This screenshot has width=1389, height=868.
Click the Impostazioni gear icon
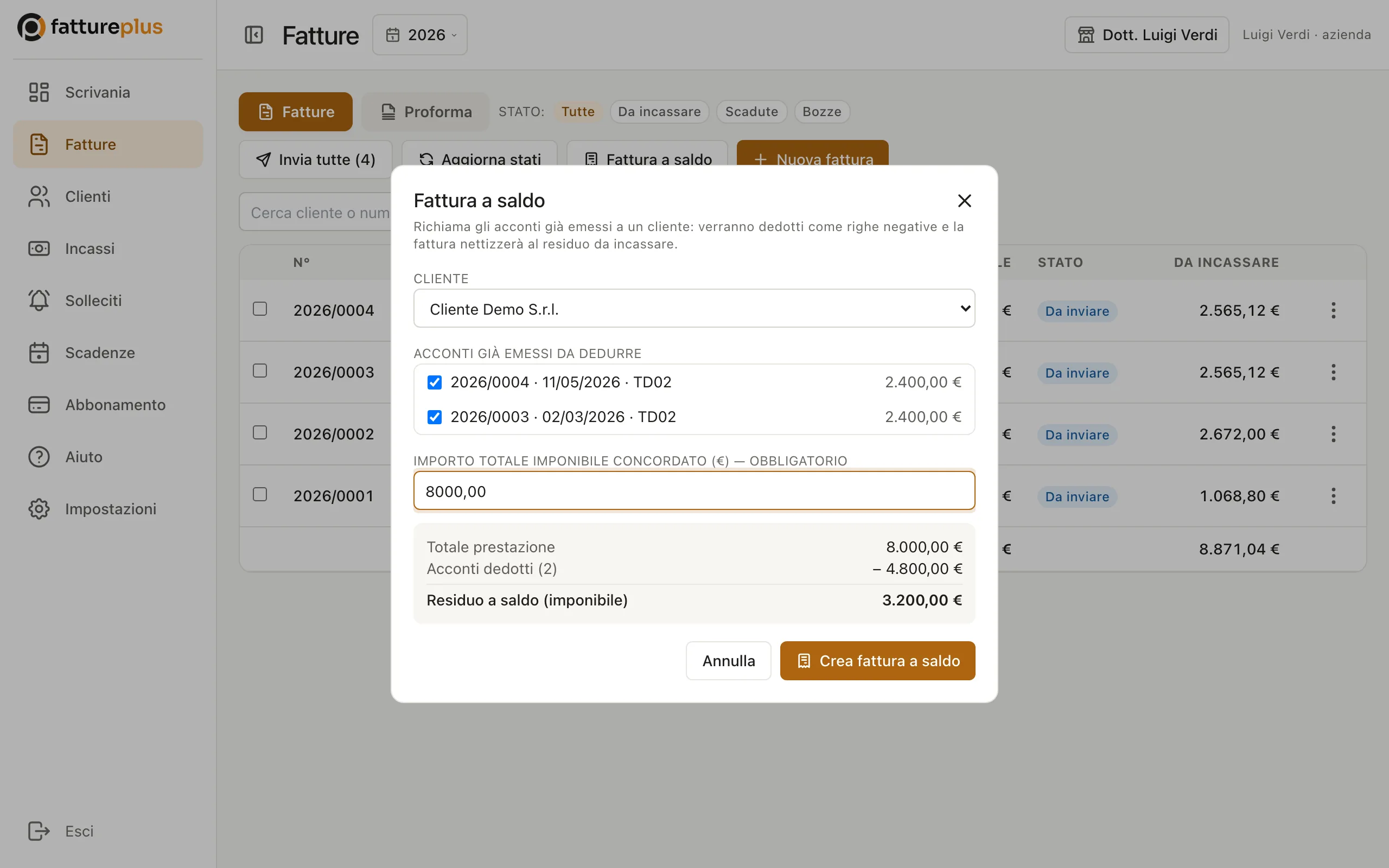(x=39, y=509)
